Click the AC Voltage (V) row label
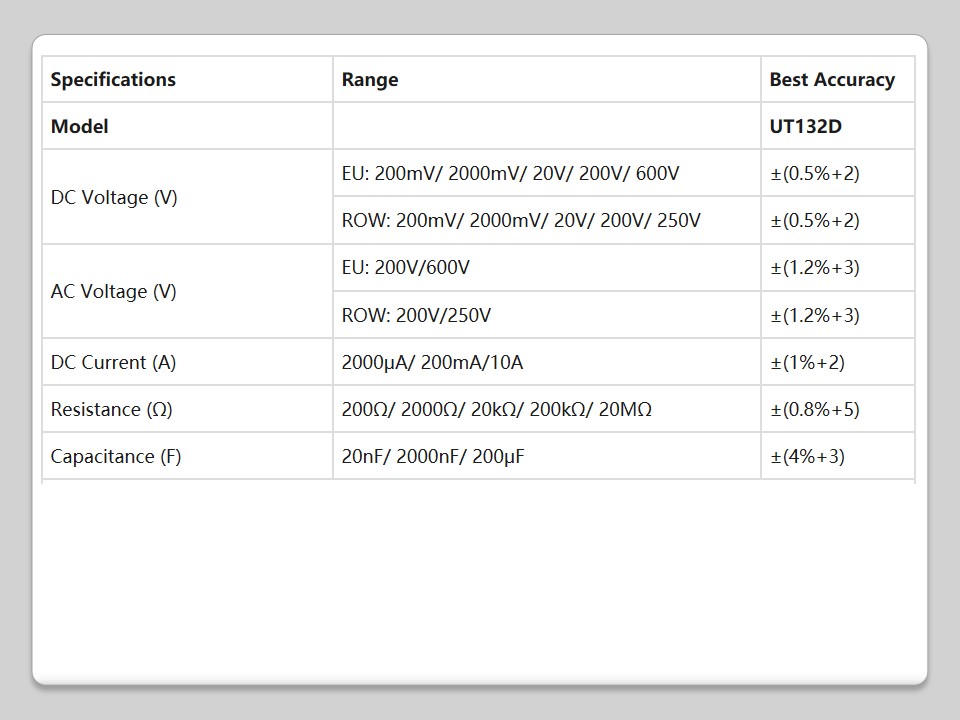The width and height of the screenshot is (960, 720). tap(114, 292)
